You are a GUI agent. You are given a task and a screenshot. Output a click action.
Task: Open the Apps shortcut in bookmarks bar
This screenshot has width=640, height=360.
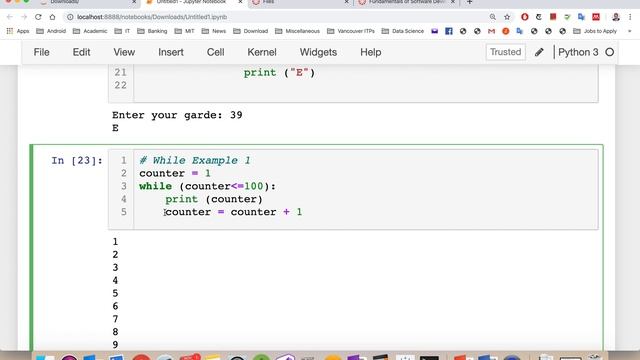click(x=18, y=31)
